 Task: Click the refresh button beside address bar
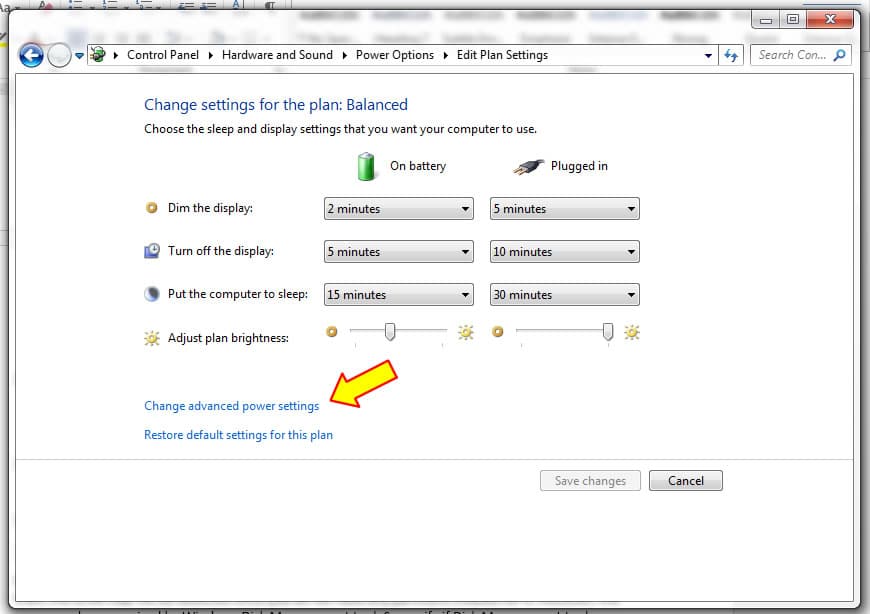pos(731,55)
